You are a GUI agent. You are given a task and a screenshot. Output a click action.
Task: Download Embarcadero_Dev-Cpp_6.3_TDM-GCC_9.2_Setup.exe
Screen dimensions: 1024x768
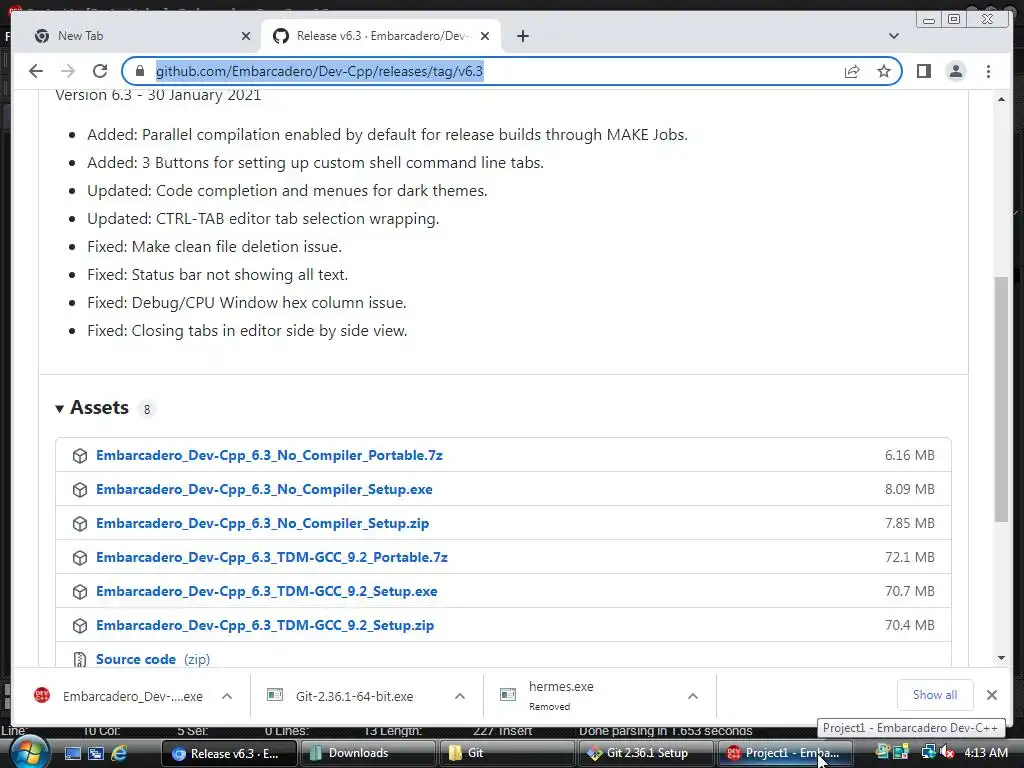pyautogui.click(x=266, y=591)
